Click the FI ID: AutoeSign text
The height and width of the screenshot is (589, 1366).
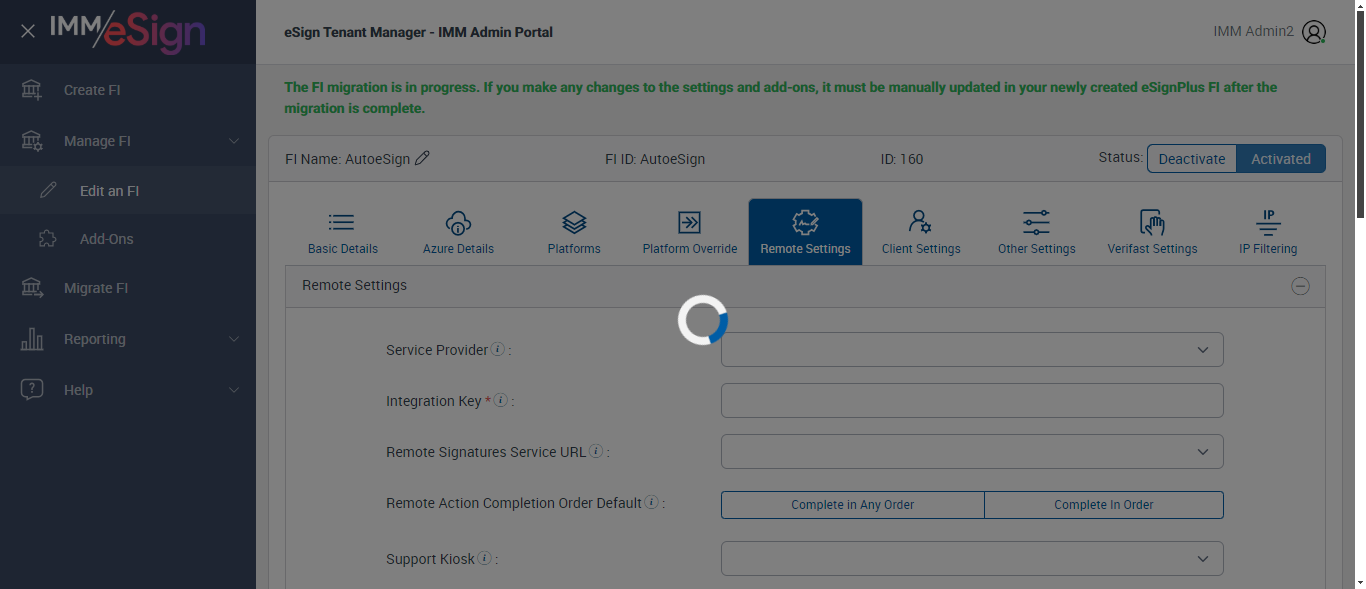[x=655, y=159]
